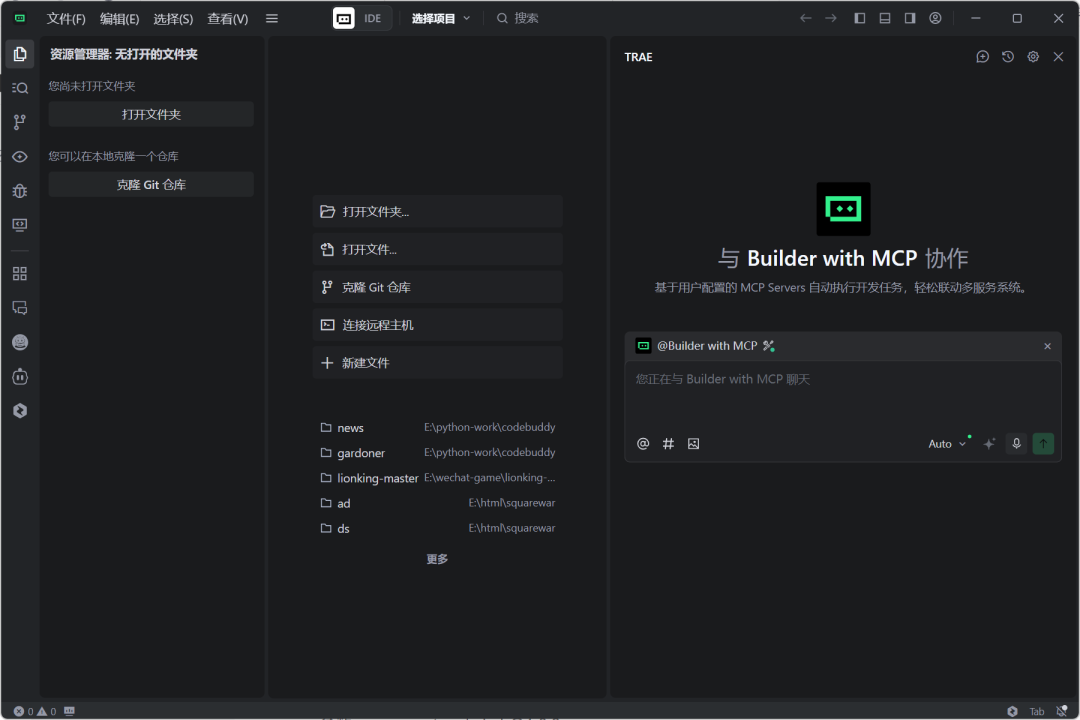Open recent project ds
1080x720 pixels.
[x=437, y=528]
